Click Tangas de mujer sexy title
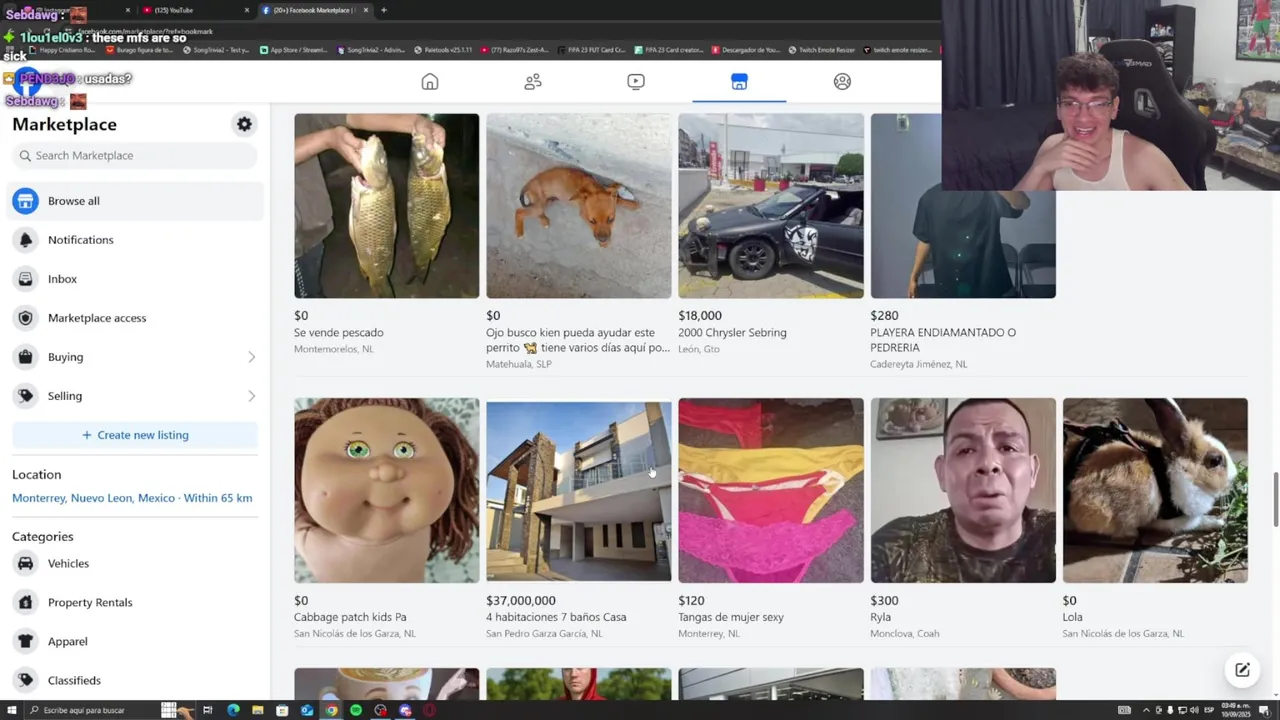Screen dimensions: 1280x720 pyautogui.click(x=731, y=617)
